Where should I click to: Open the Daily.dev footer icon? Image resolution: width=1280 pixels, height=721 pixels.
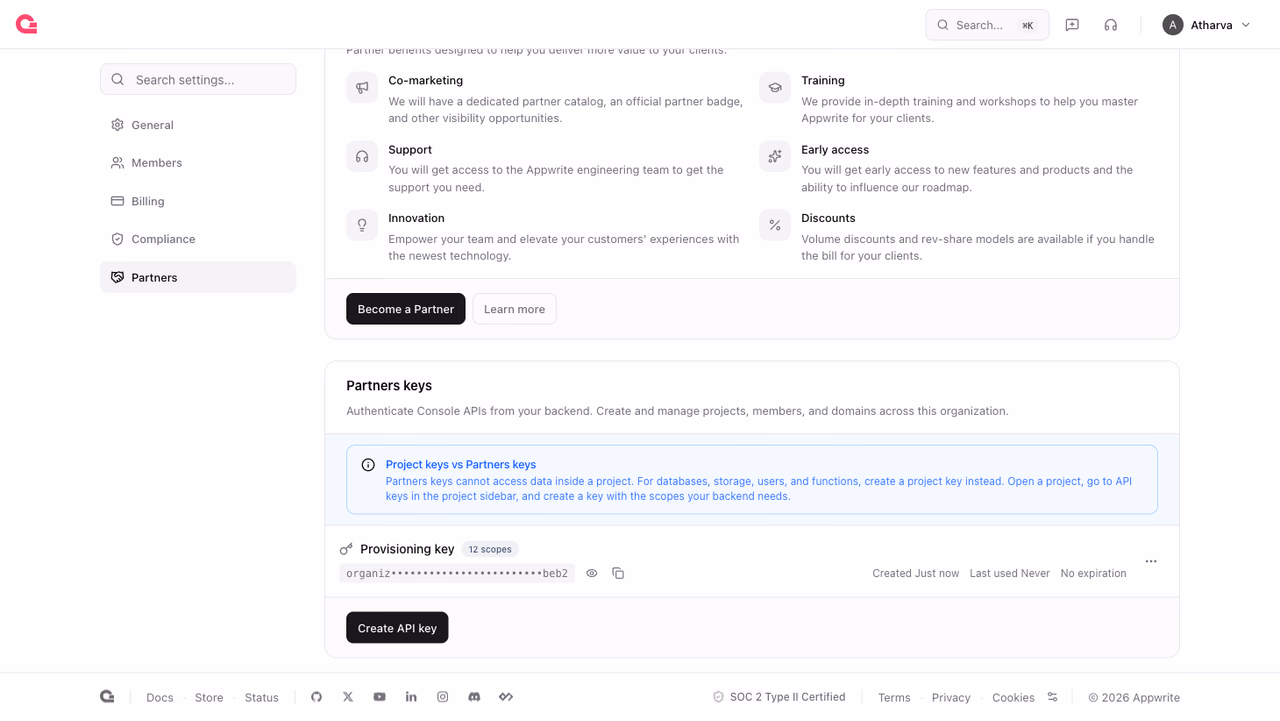point(506,697)
